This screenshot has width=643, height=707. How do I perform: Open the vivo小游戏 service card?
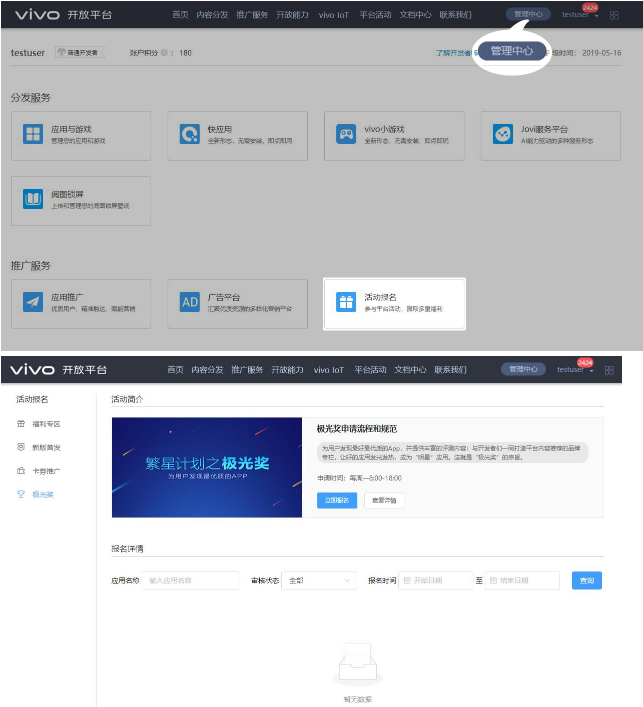pyautogui.click(x=394, y=136)
